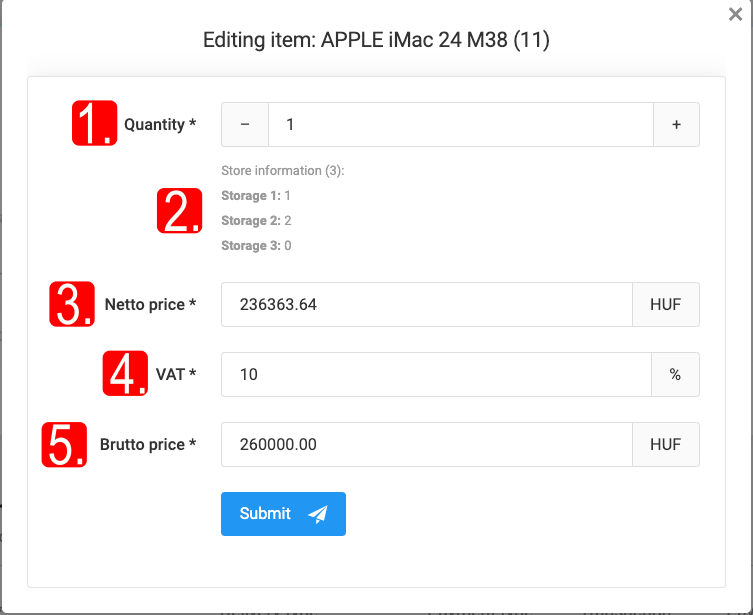The height and width of the screenshot is (615, 753).
Task: Click the 'Storage 3: 0' line
Action: click(x=256, y=245)
